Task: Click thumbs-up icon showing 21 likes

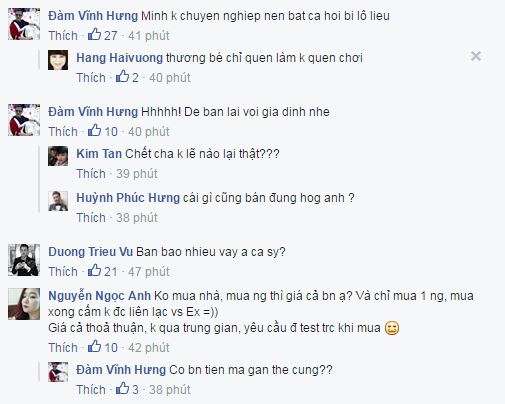Action: tap(94, 271)
